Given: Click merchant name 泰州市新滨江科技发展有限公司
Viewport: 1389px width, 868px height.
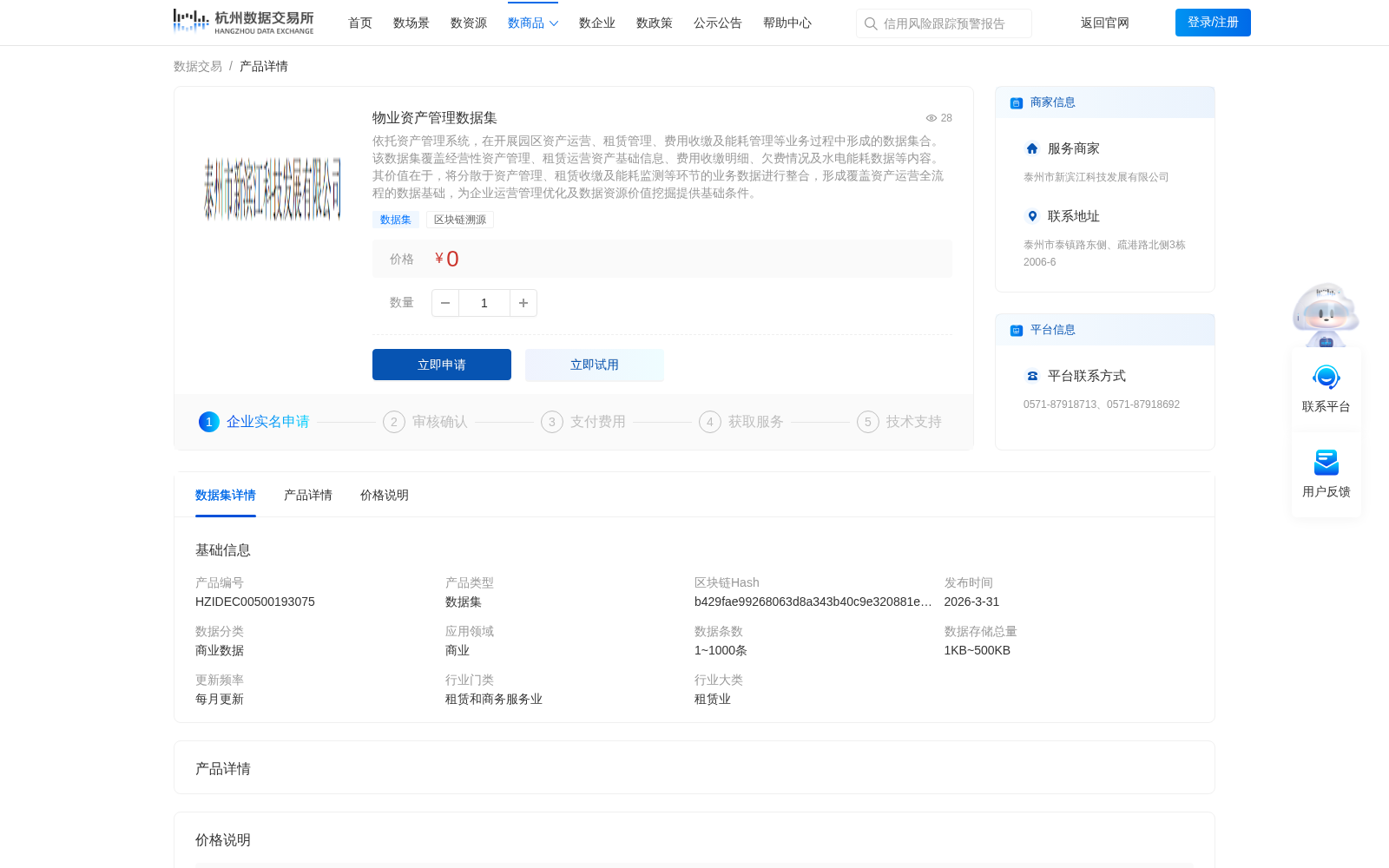Looking at the screenshot, I should click(x=1096, y=177).
